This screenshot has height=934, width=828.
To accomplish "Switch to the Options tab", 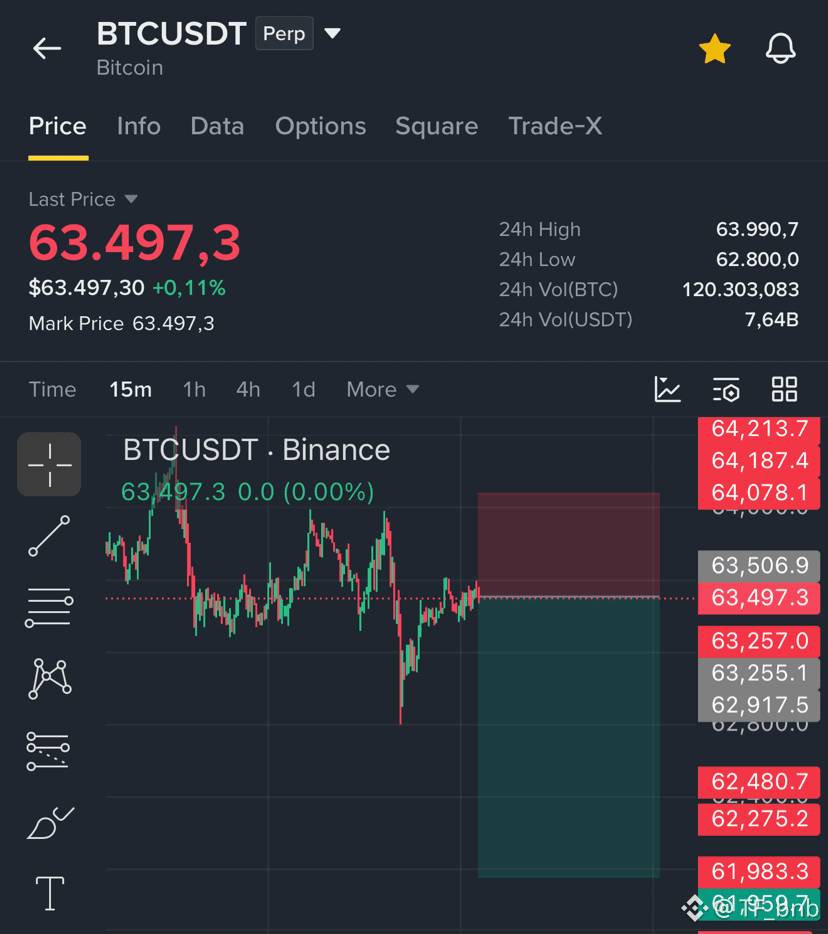I will click(320, 126).
